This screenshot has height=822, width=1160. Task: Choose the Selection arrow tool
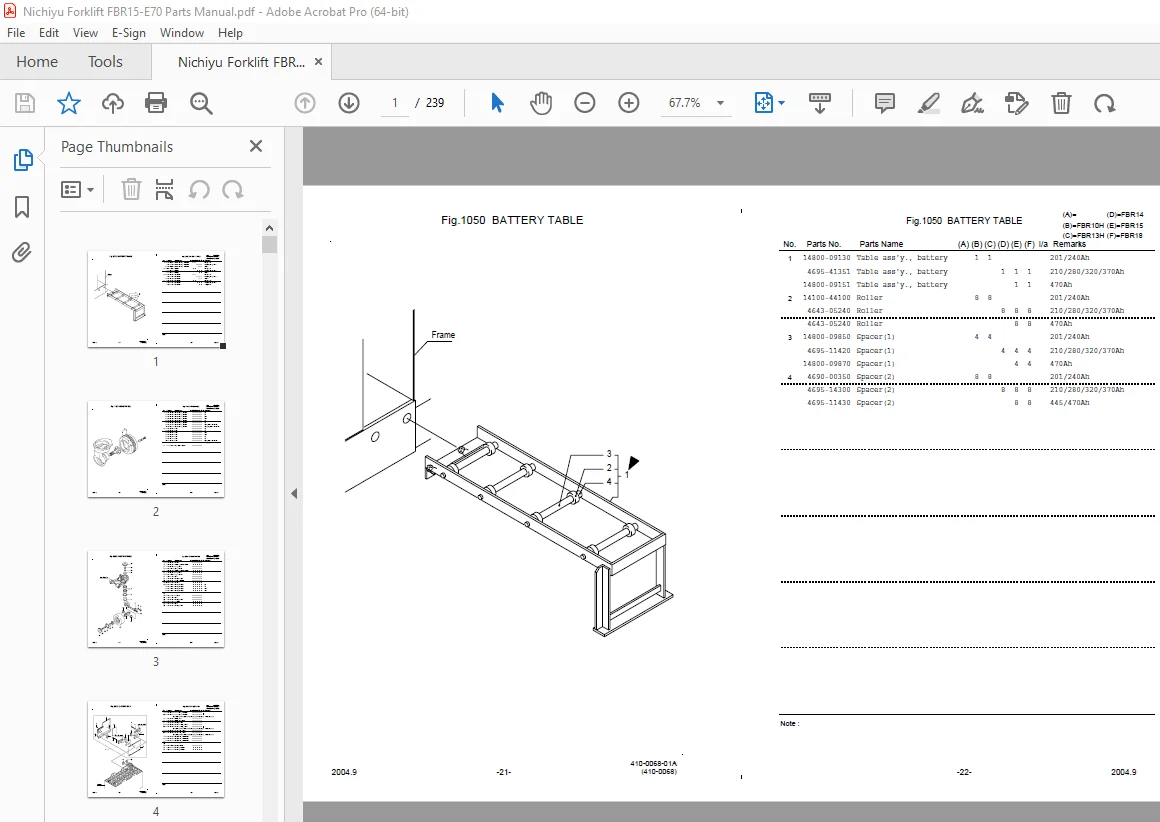(497, 103)
